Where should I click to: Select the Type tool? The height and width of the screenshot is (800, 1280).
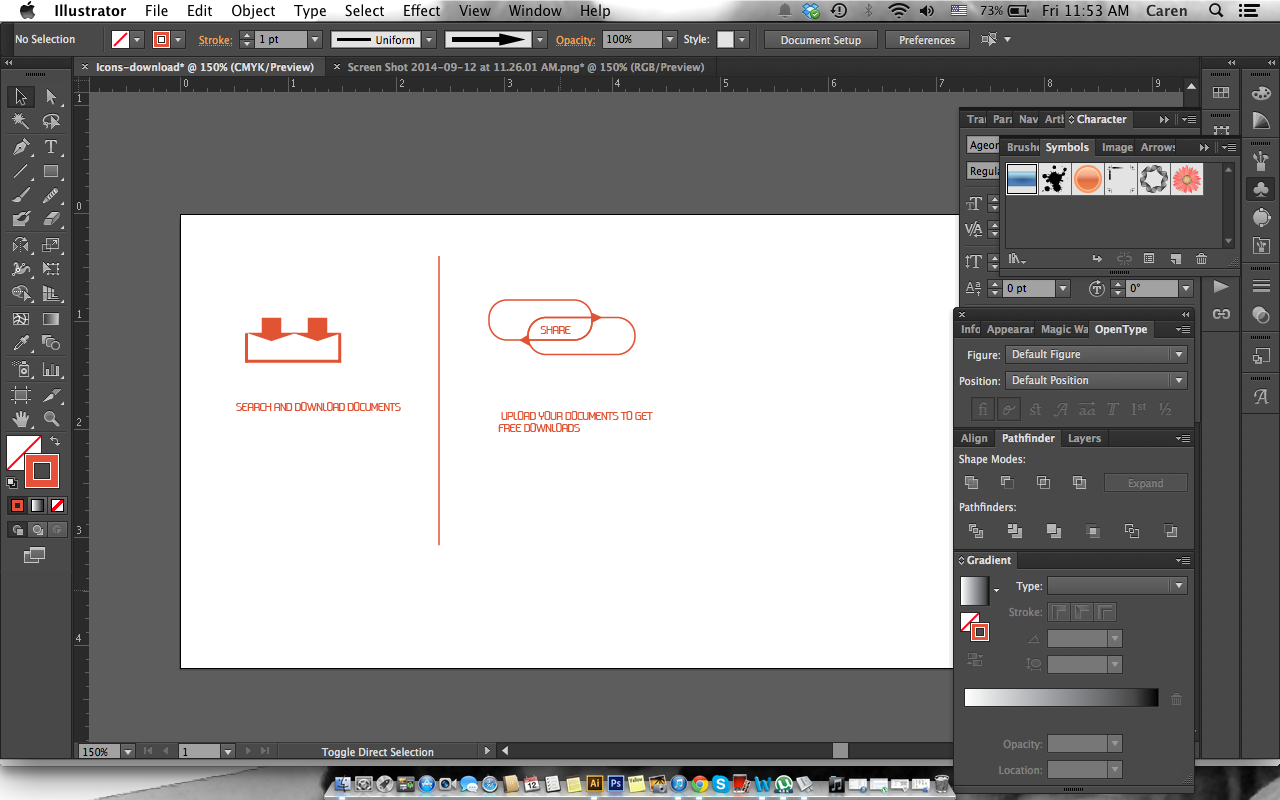pos(51,147)
